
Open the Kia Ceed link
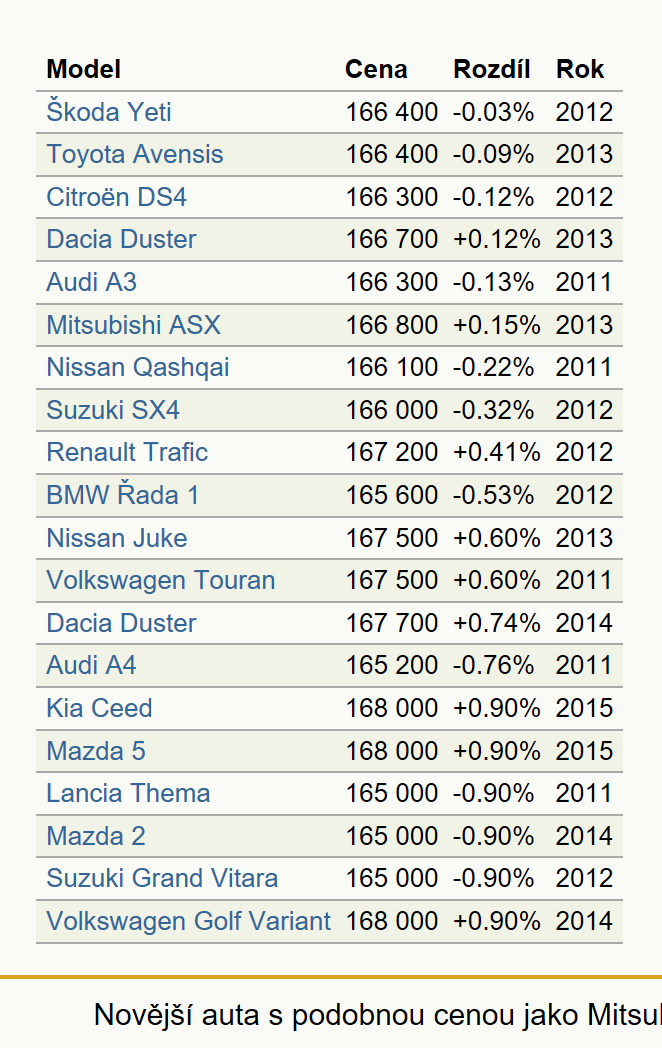click(100, 708)
